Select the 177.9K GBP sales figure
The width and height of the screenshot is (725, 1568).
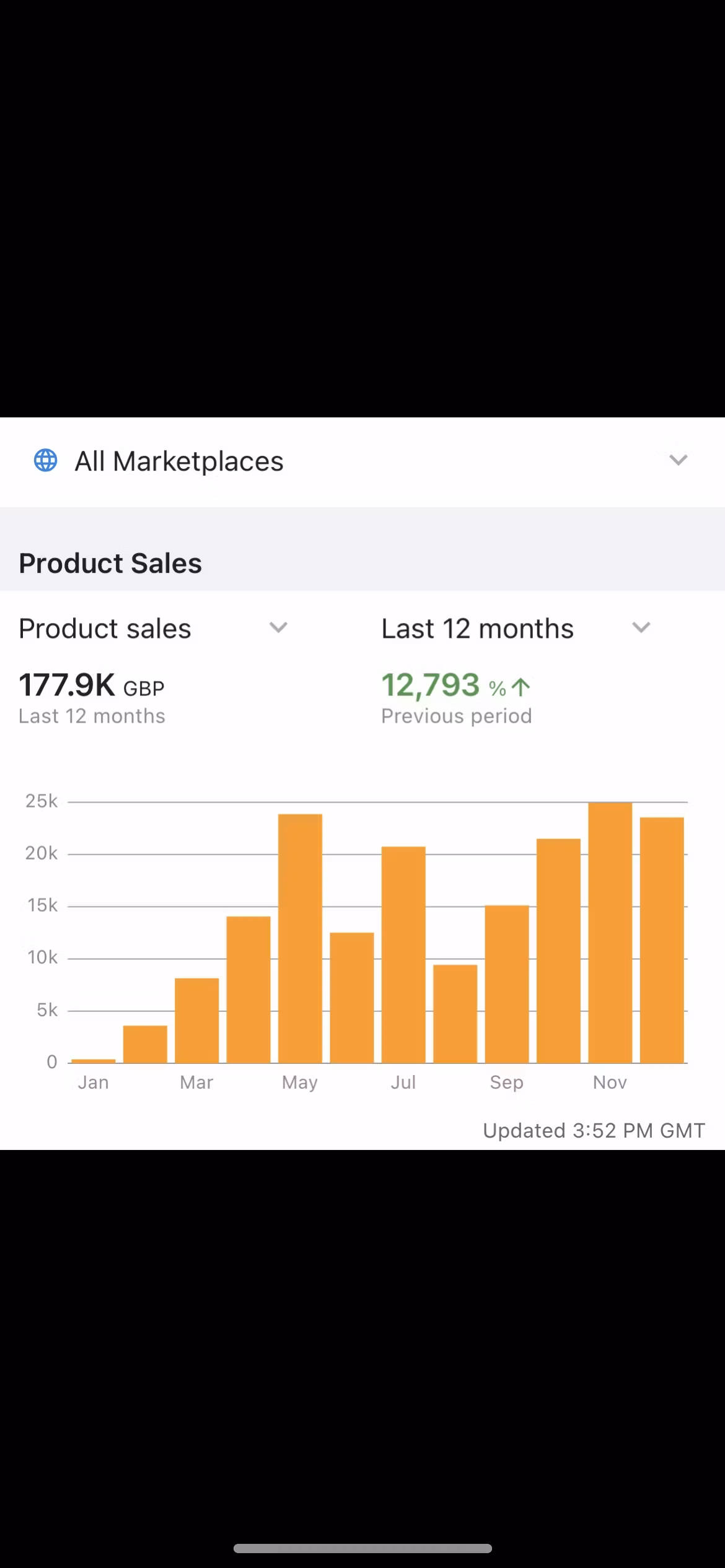[x=67, y=684]
